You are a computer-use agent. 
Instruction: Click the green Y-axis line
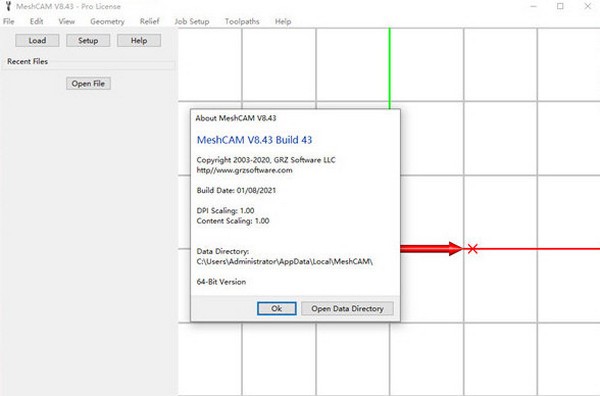390,68
